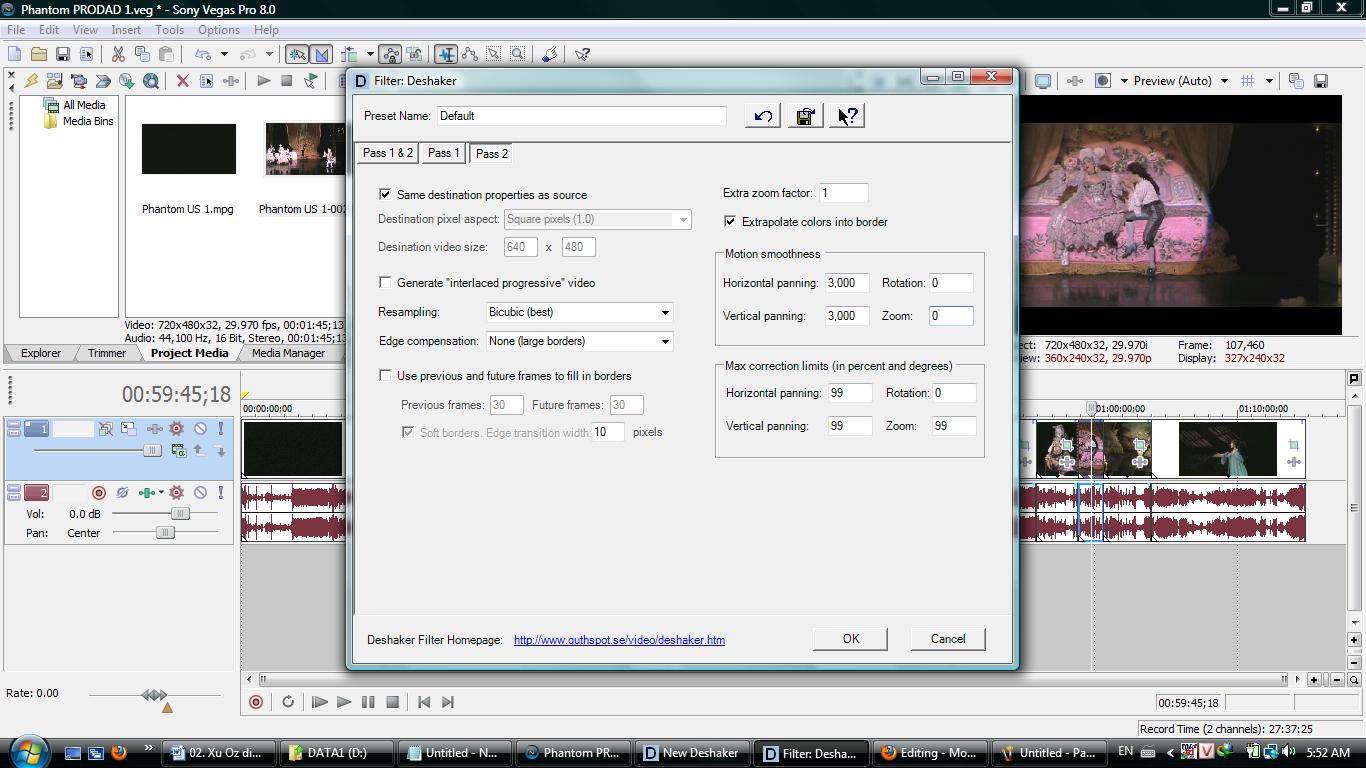Open the Undo history dropdown arrow
This screenshot has height=768, width=1366.
click(x=224, y=54)
